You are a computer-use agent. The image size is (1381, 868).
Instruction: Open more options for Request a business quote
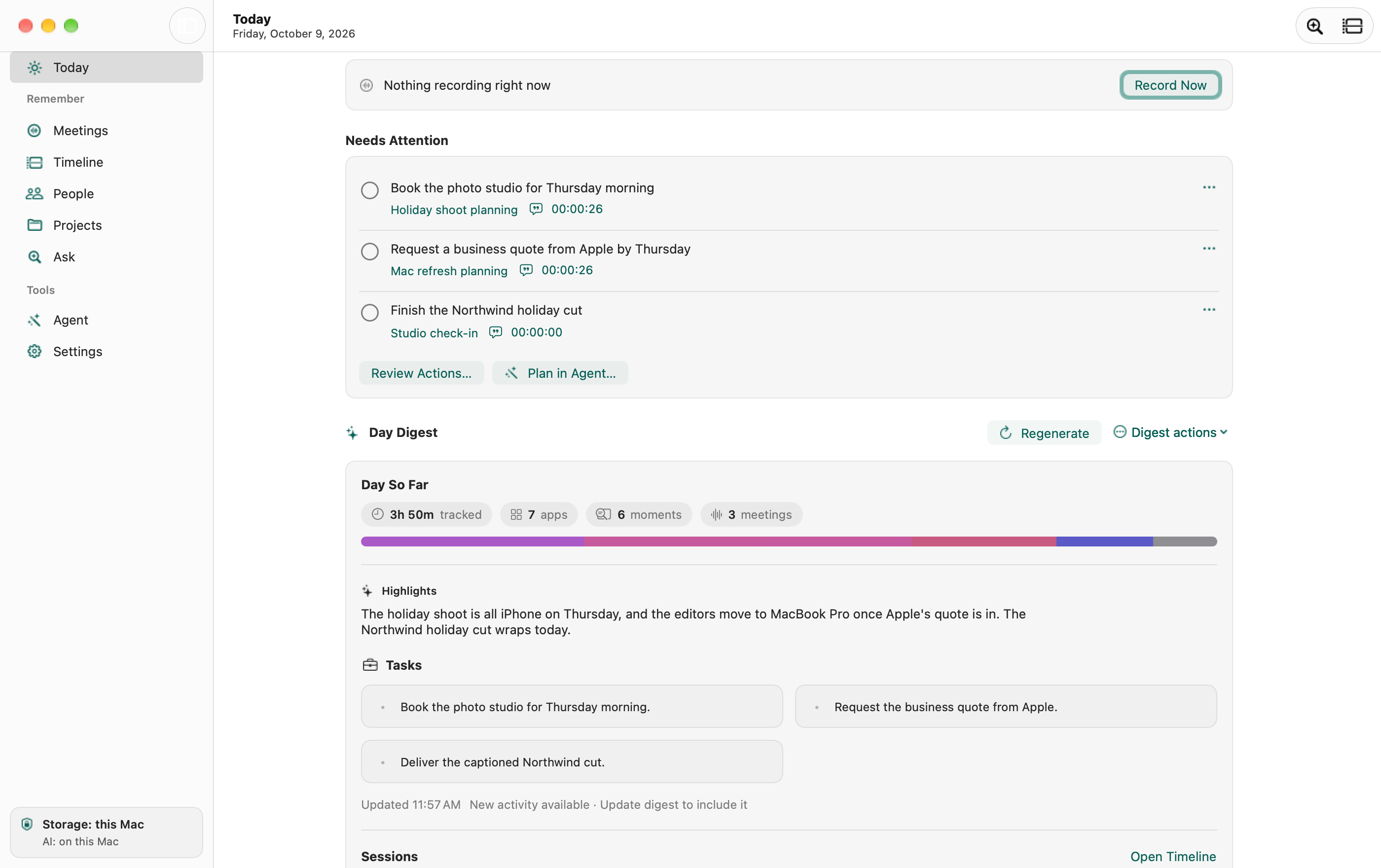[x=1209, y=249]
